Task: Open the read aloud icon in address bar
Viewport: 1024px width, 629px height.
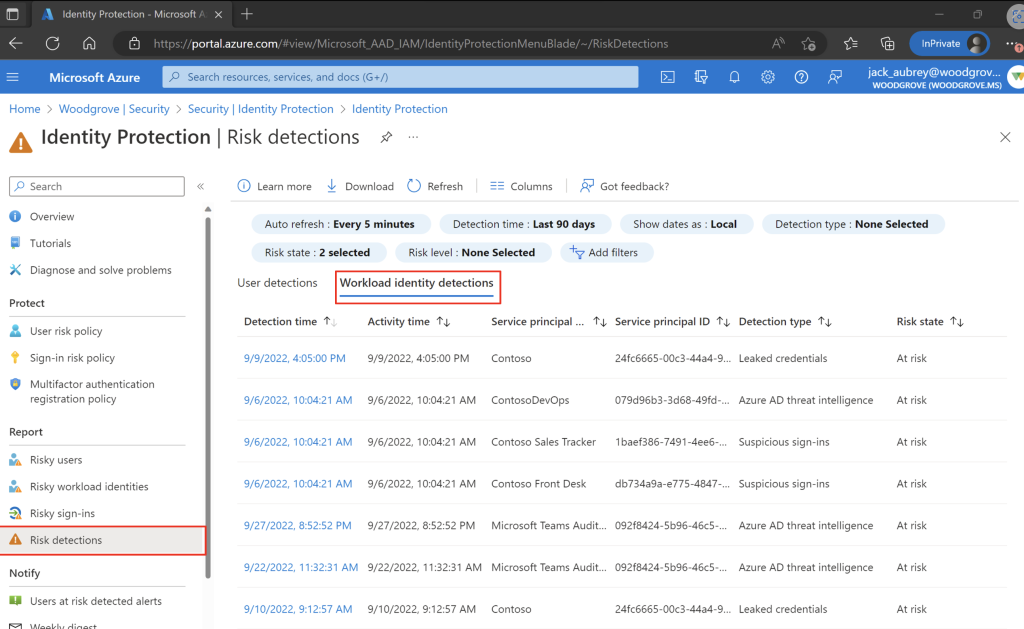Action: [778, 44]
